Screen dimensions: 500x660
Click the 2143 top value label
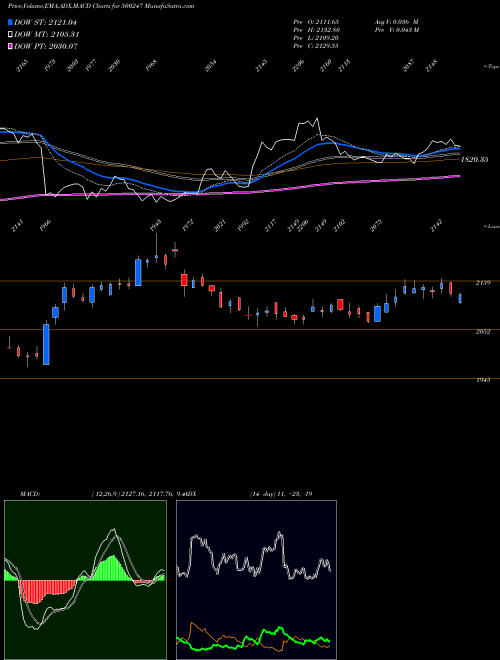click(x=261, y=66)
